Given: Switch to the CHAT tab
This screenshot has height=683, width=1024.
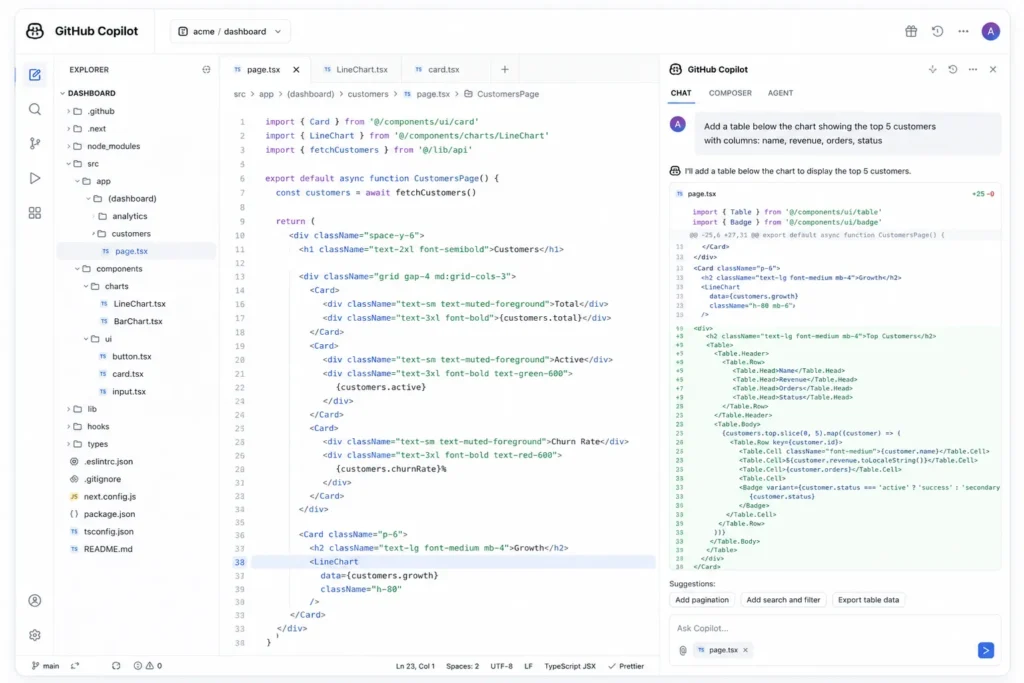Looking at the screenshot, I should (x=680, y=93).
